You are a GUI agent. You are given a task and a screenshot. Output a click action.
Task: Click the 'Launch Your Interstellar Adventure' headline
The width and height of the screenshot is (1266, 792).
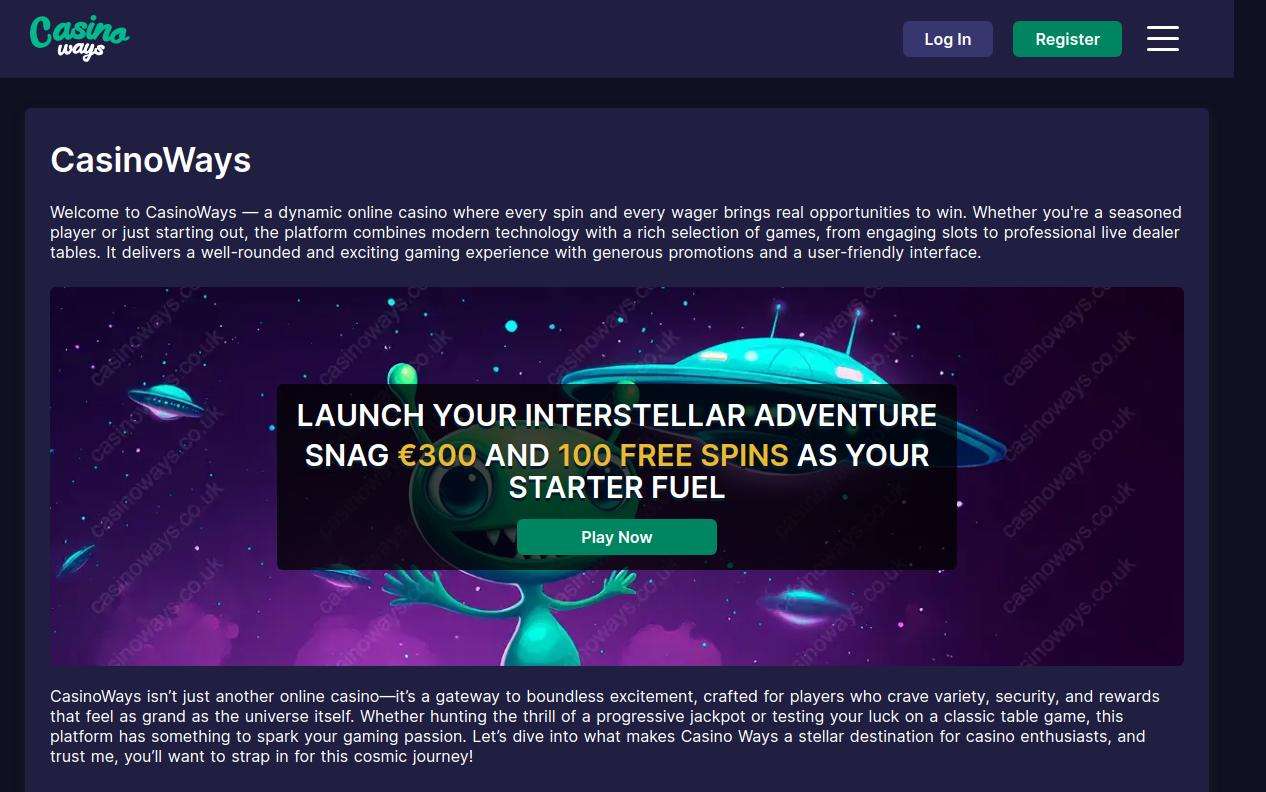(617, 415)
